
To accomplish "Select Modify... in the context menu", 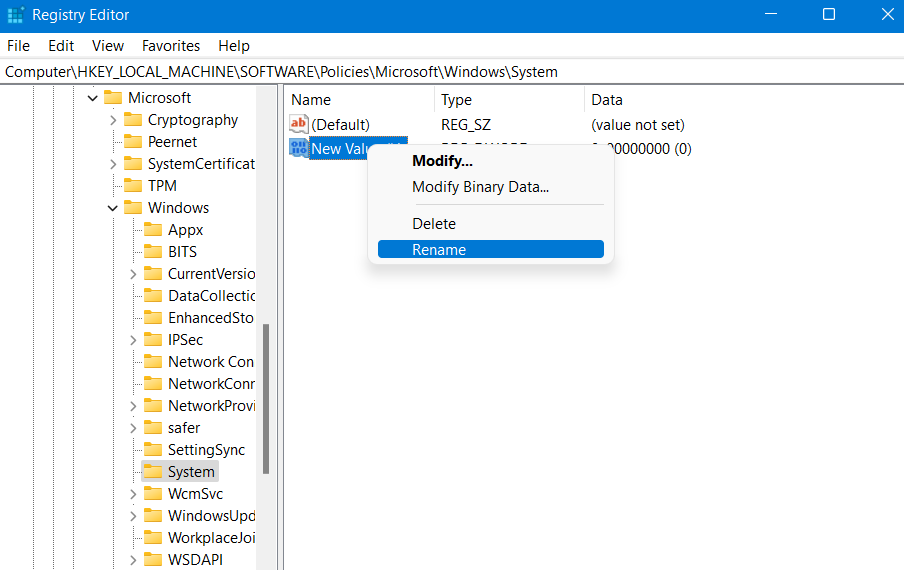I will (442, 161).
